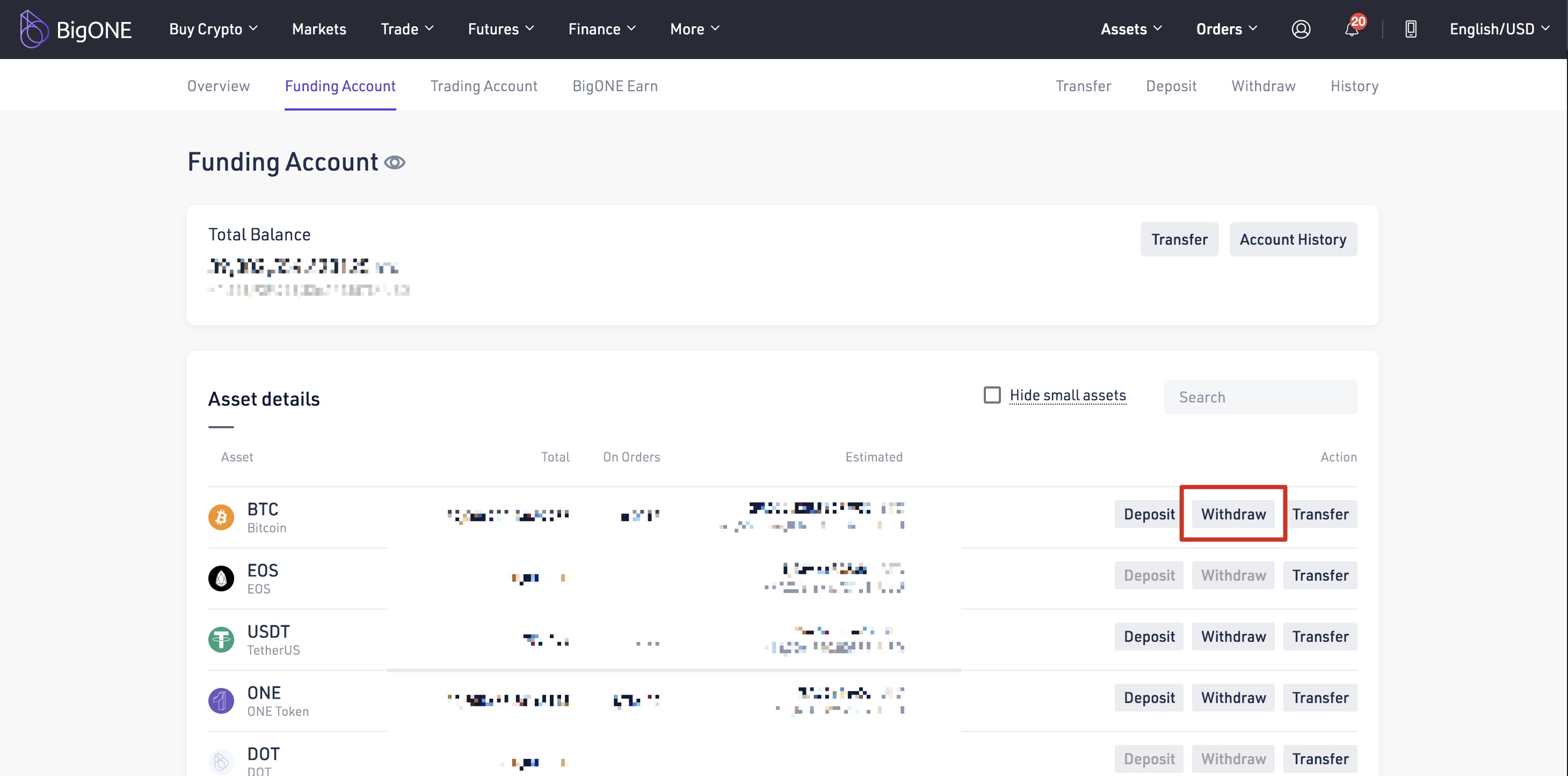
Task: Toggle balance visibility eye icon
Action: tap(395, 163)
